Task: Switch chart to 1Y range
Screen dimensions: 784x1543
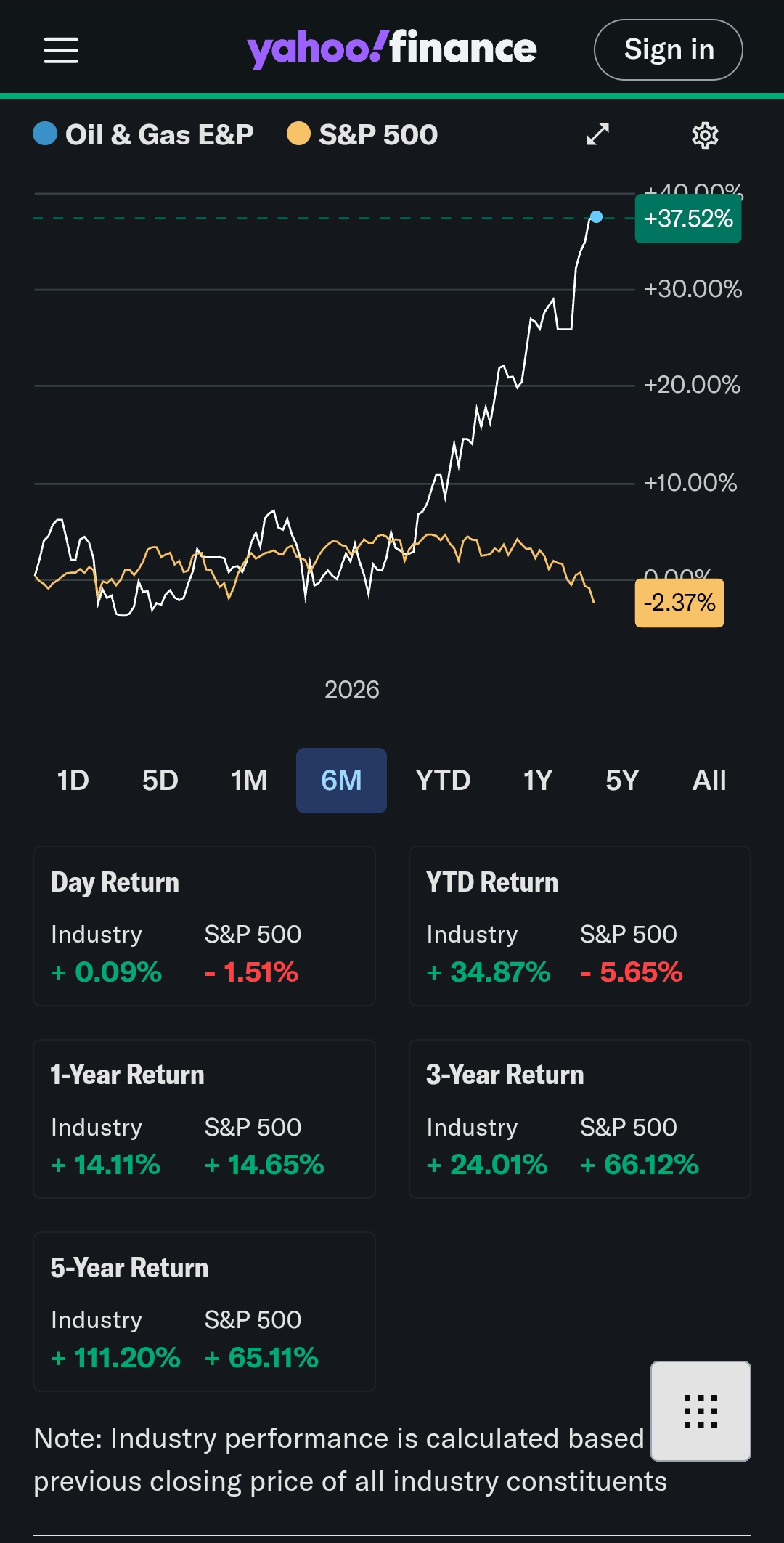Action: (x=538, y=781)
